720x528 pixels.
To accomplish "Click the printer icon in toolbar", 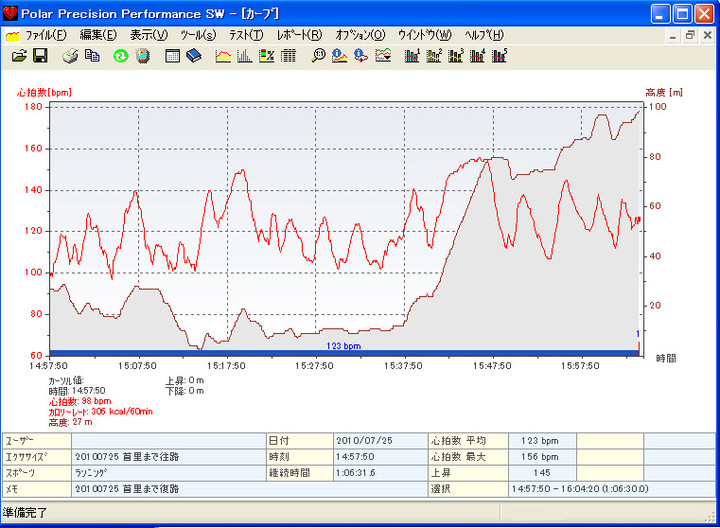I will point(71,56).
